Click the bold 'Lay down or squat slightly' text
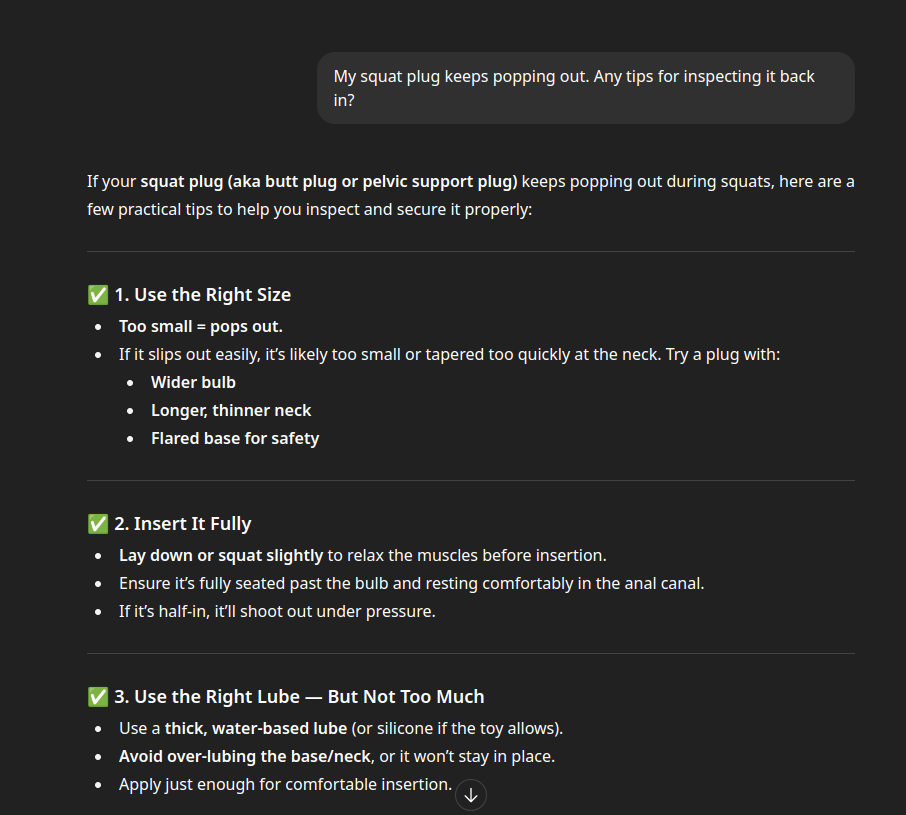Image resolution: width=906 pixels, height=815 pixels. click(221, 555)
